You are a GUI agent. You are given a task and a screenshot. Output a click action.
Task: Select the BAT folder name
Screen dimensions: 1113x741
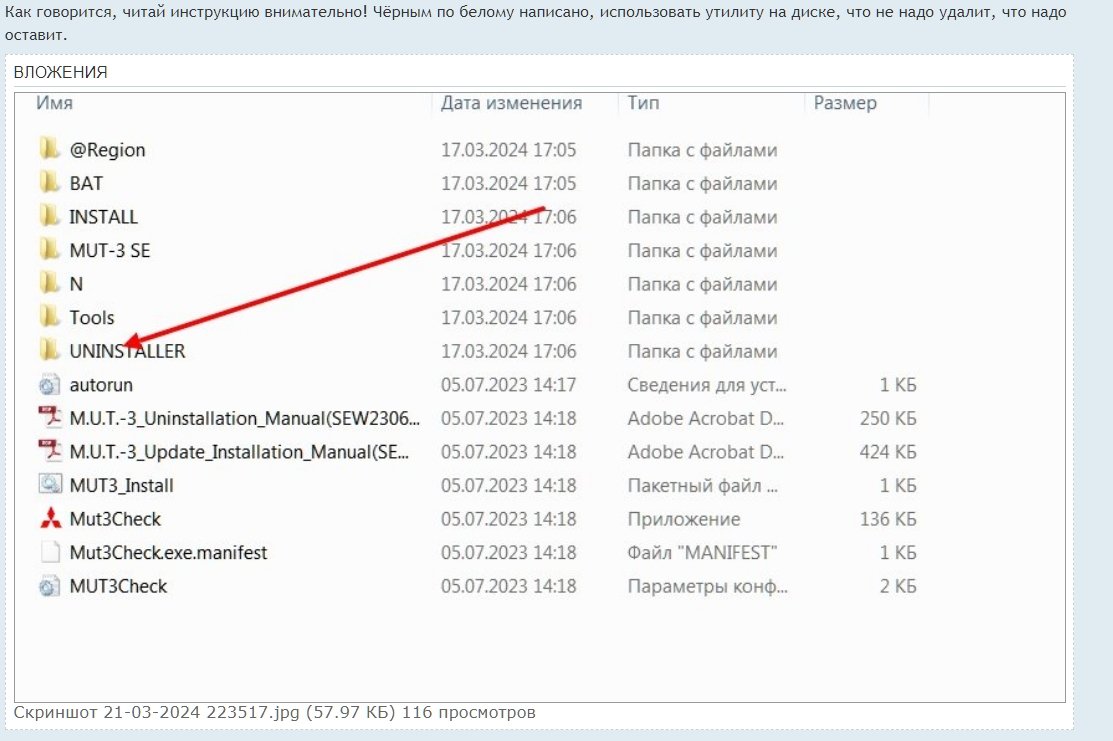[86, 183]
